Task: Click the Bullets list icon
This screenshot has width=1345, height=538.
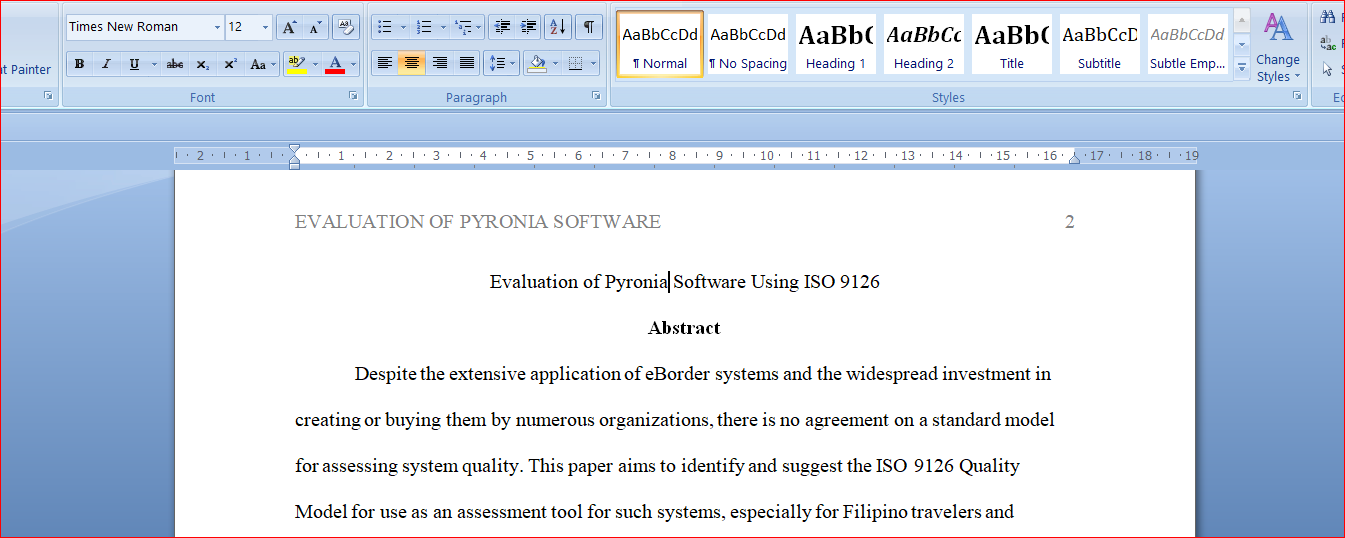Action: [385, 27]
